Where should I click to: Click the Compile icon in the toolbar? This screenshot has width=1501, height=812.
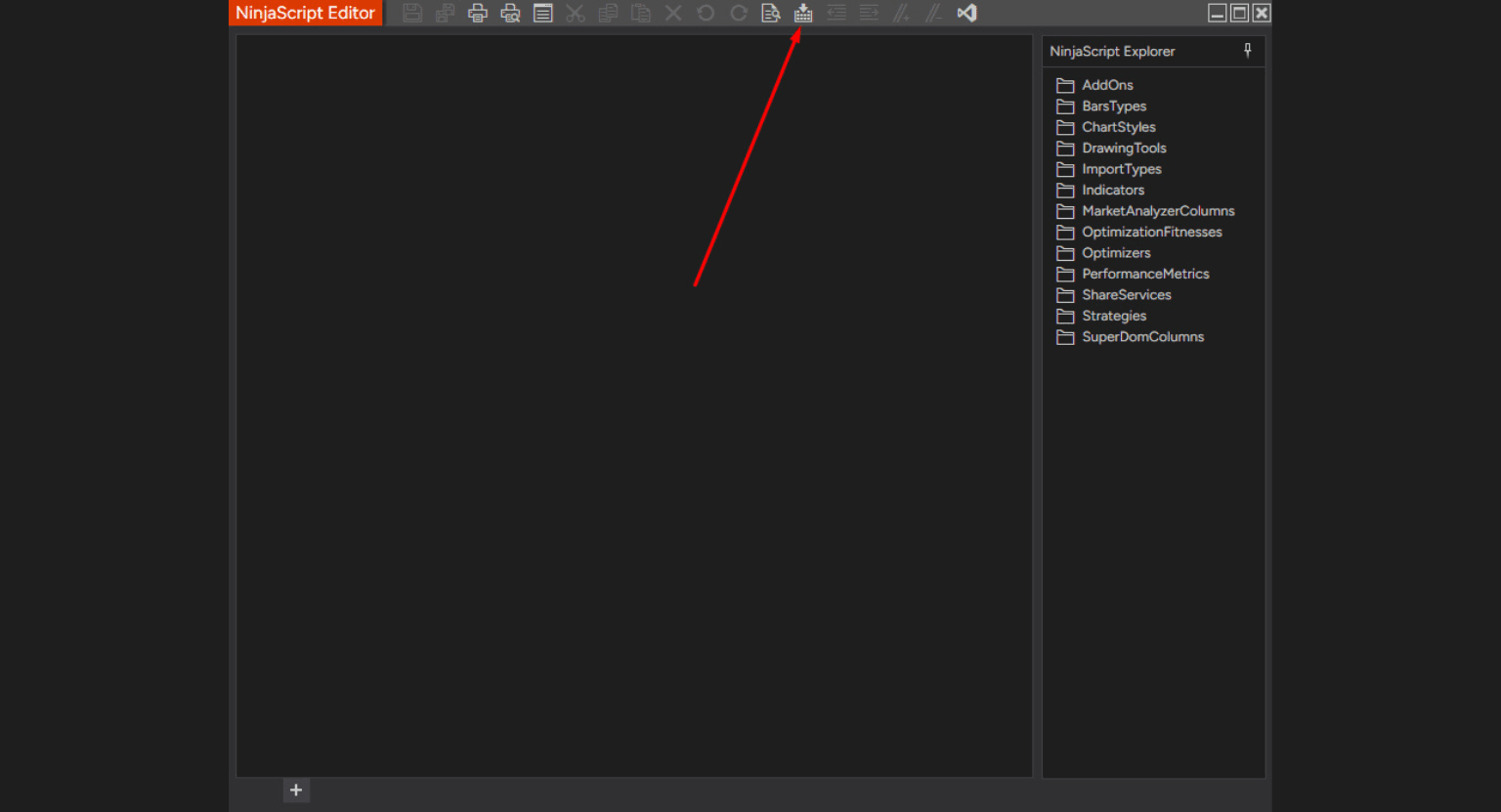coord(803,13)
